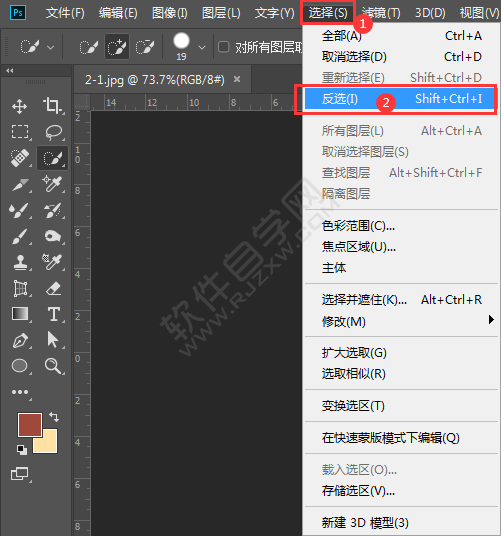The width and height of the screenshot is (501, 536).
Task: Select the Clone Stamp tool
Action: (21, 263)
